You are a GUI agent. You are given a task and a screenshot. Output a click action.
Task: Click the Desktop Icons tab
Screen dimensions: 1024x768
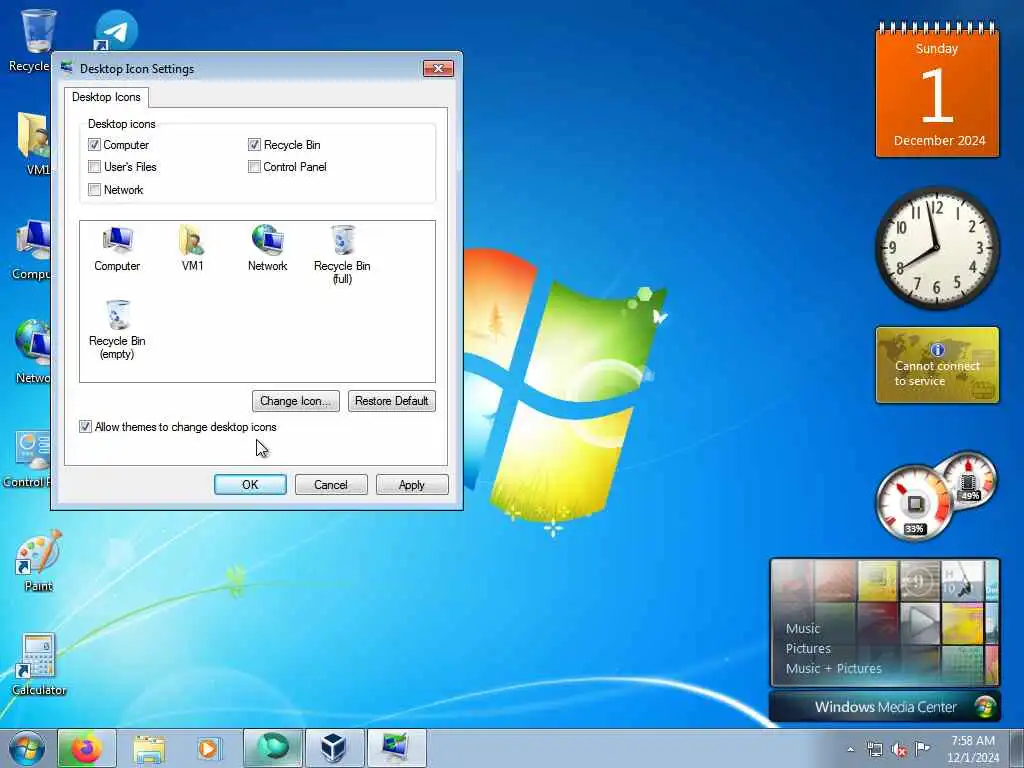click(106, 97)
